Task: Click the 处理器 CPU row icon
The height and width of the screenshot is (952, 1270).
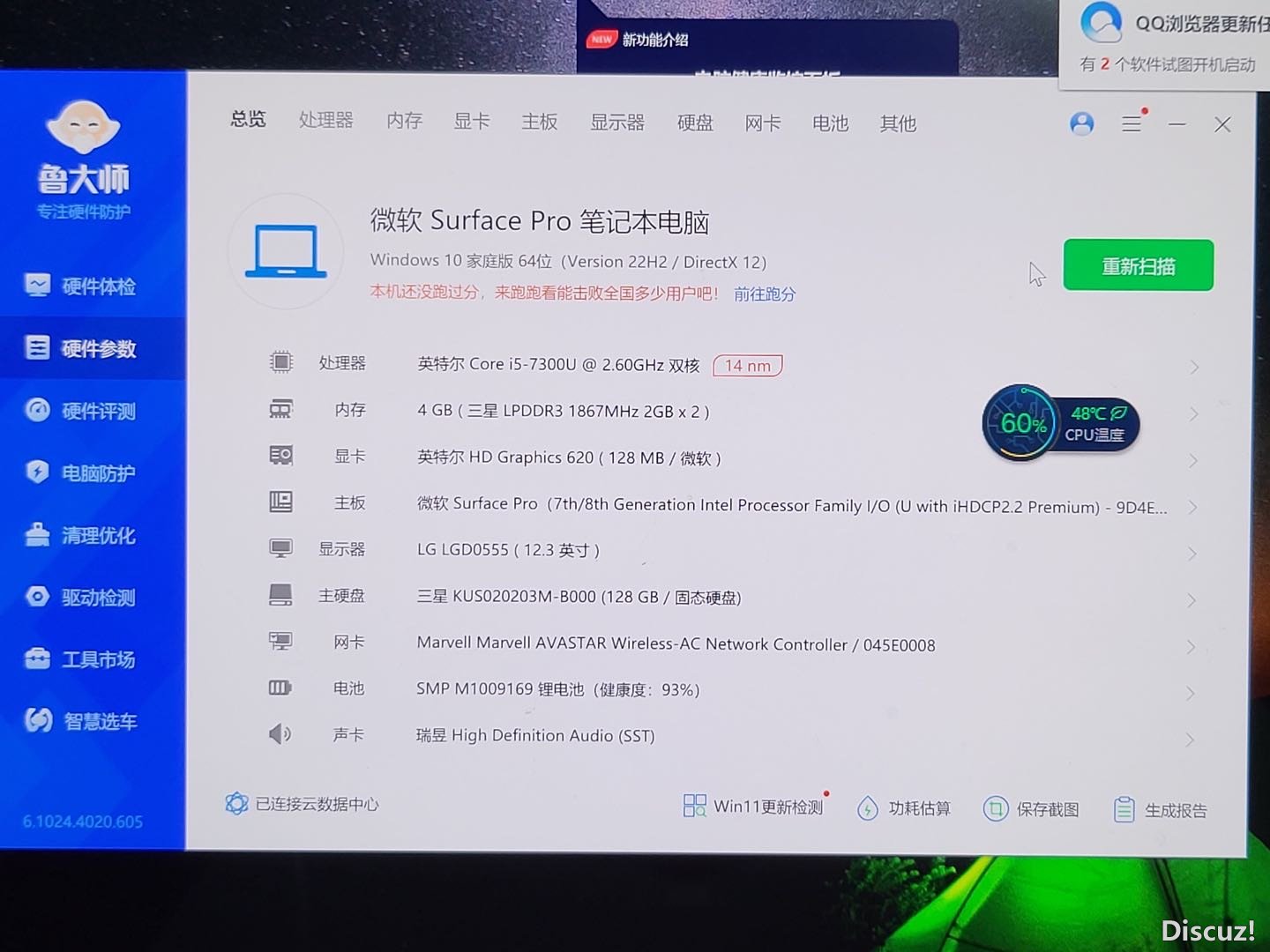Action: (x=281, y=361)
